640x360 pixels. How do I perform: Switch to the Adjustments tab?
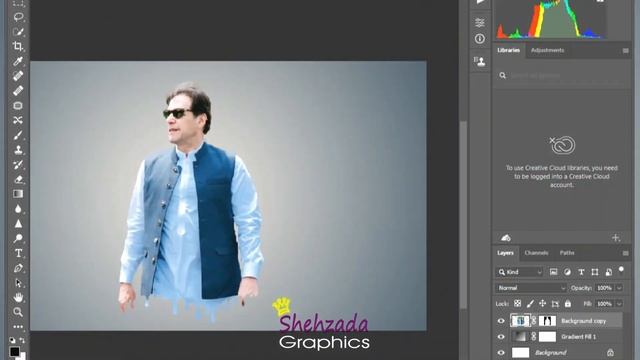point(547,50)
